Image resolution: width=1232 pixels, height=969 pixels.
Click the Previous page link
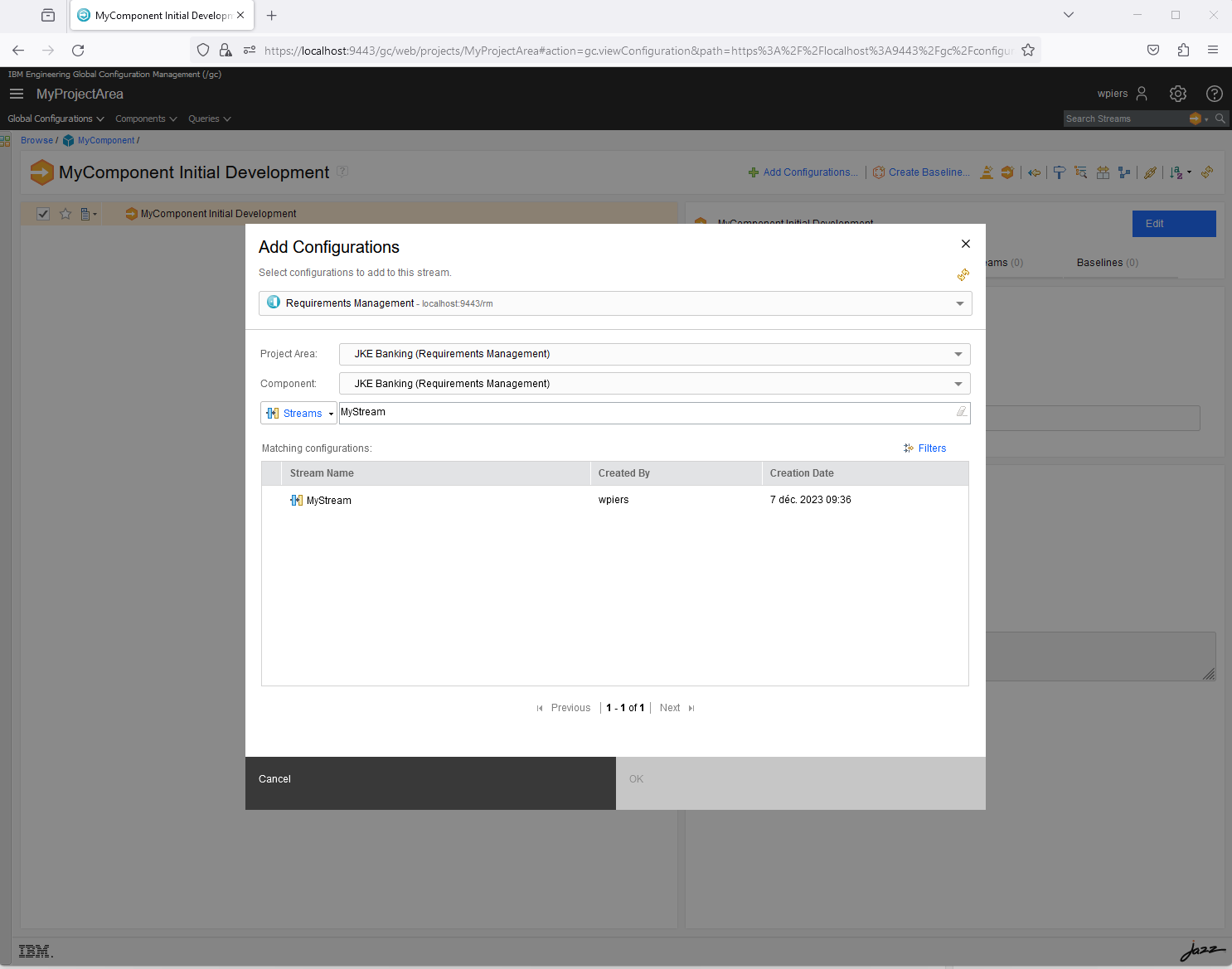(x=570, y=708)
